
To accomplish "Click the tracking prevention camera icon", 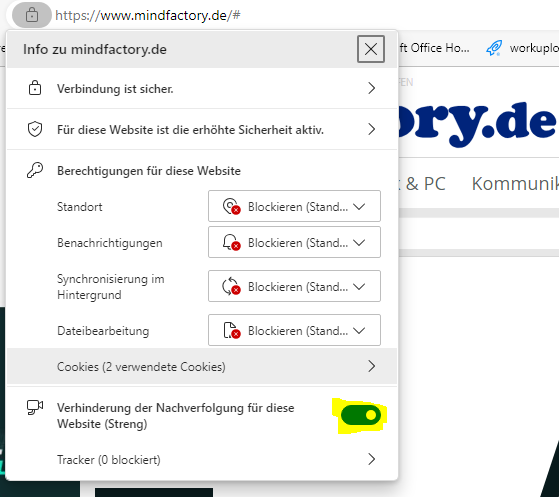I will (35, 407).
